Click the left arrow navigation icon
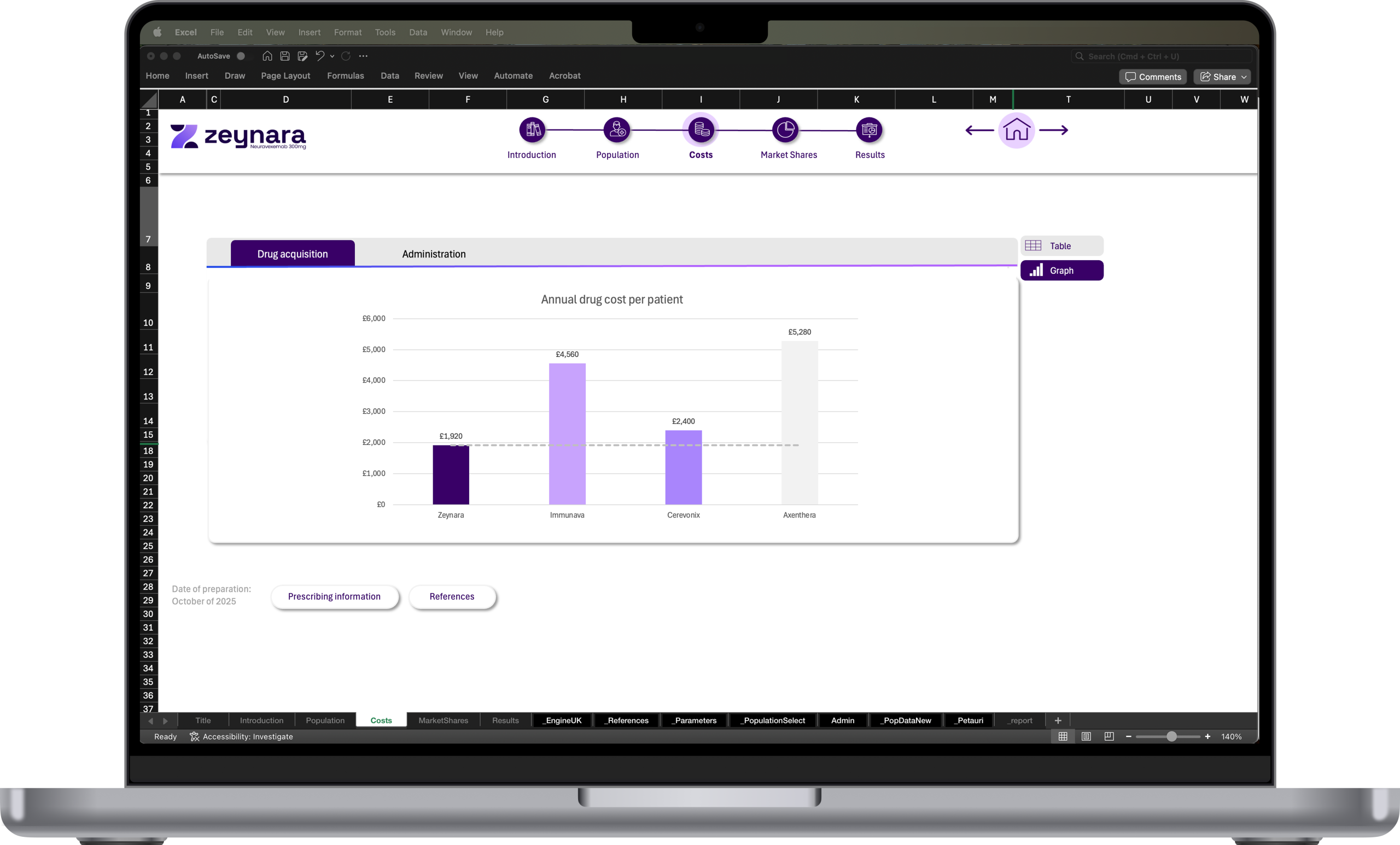The height and width of the screenshot is (845, 1400). pyautogui.click(x=979, y=131)
